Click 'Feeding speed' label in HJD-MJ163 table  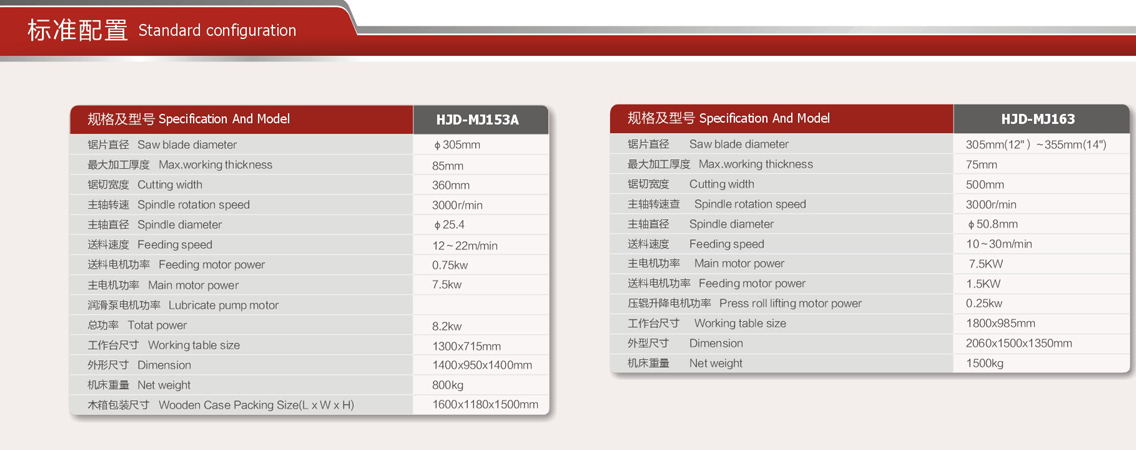tap(727, 244)
